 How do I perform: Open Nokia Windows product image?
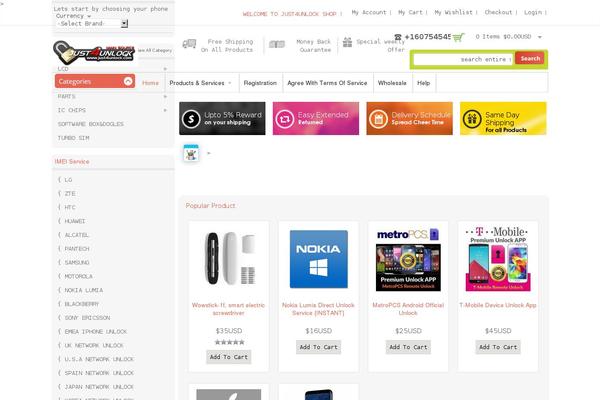coord(319,259)
